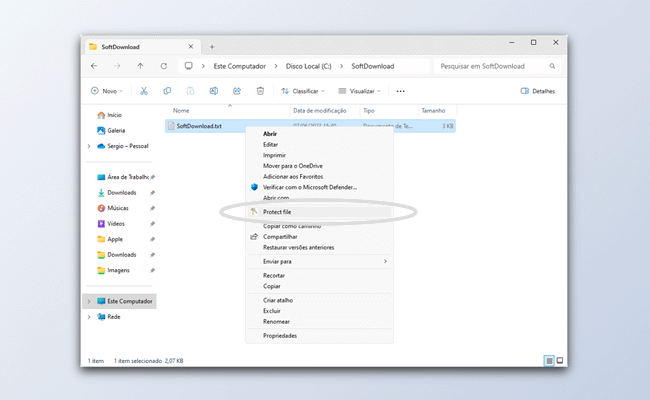Toggle the Detalhes pane button
Screen dimensions: 650x400
537,91
